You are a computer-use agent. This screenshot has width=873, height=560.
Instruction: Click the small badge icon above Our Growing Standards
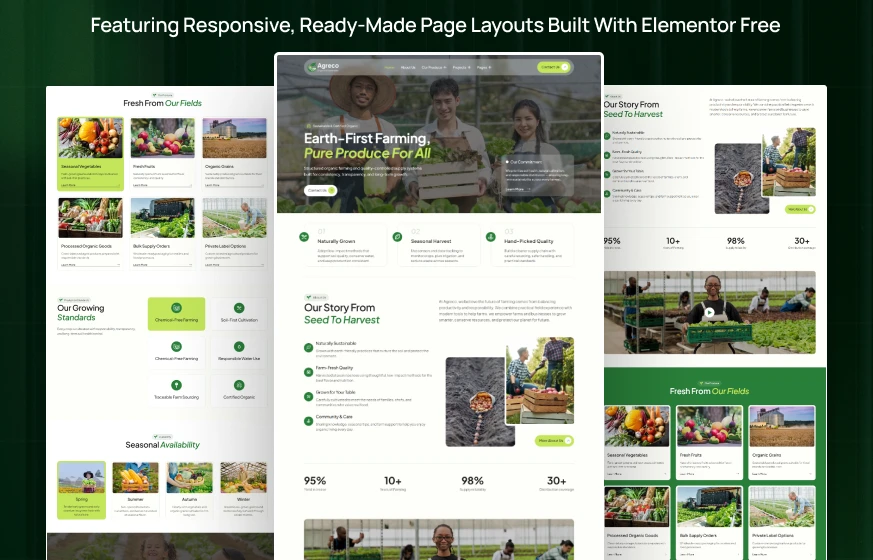pyautogui.click(x=60, y=300)
